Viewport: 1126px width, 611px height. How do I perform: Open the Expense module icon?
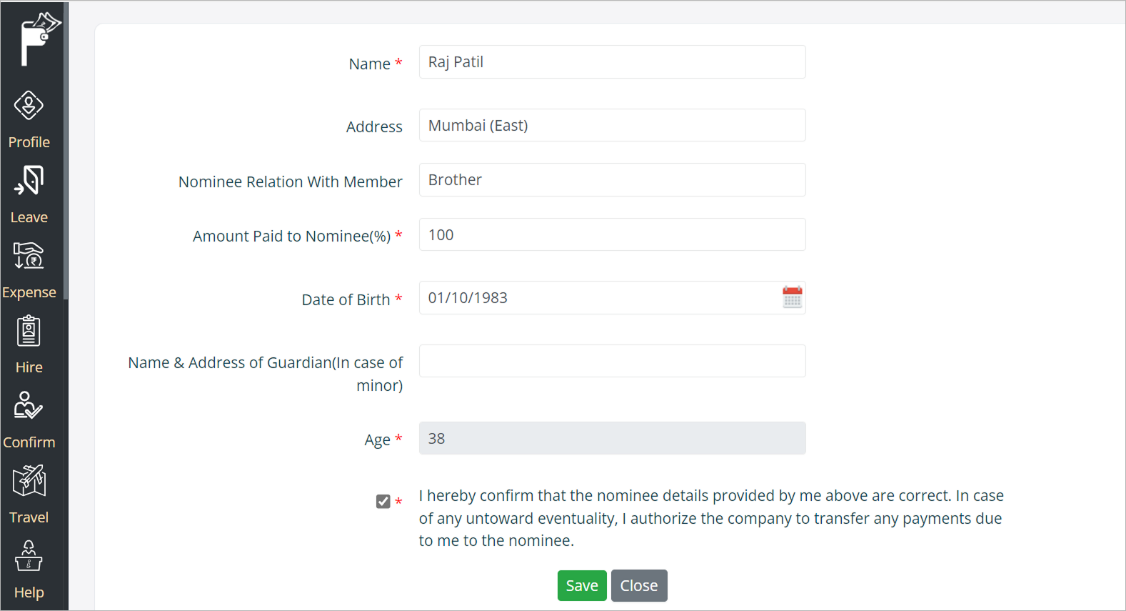29,256
